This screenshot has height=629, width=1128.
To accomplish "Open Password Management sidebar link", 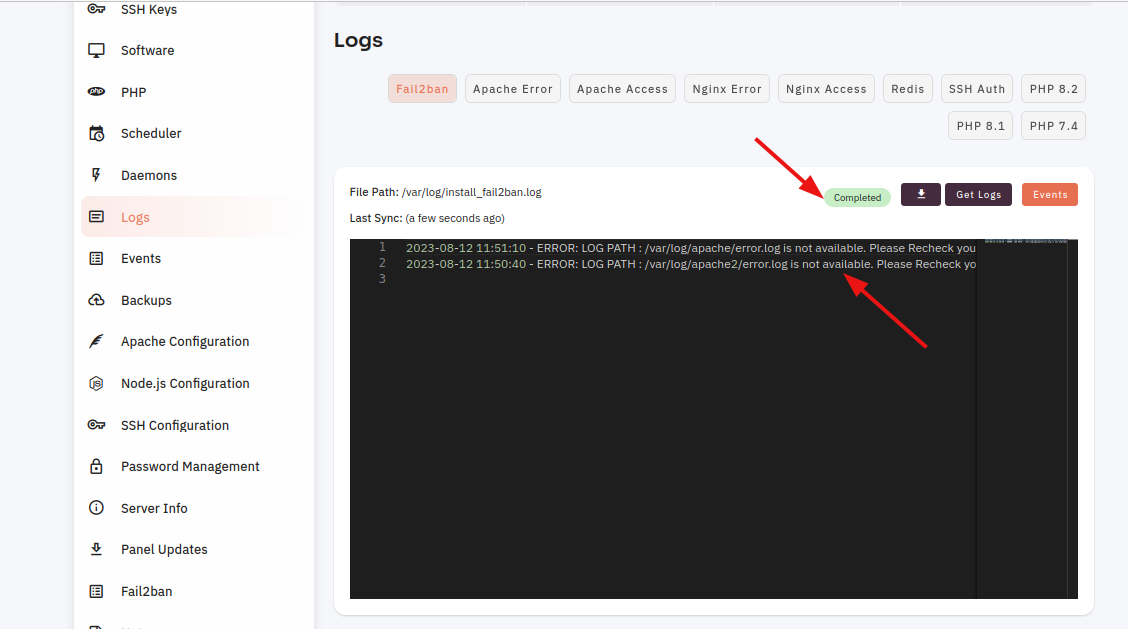I will (x=190, y=466).
